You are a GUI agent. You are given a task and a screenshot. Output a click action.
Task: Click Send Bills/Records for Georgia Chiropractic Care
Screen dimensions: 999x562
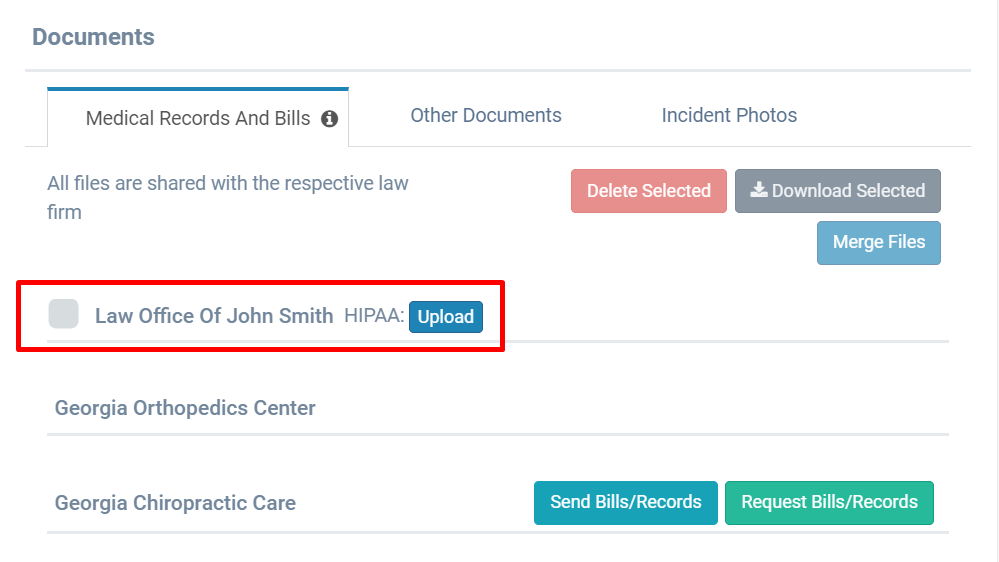pos(626,503)
